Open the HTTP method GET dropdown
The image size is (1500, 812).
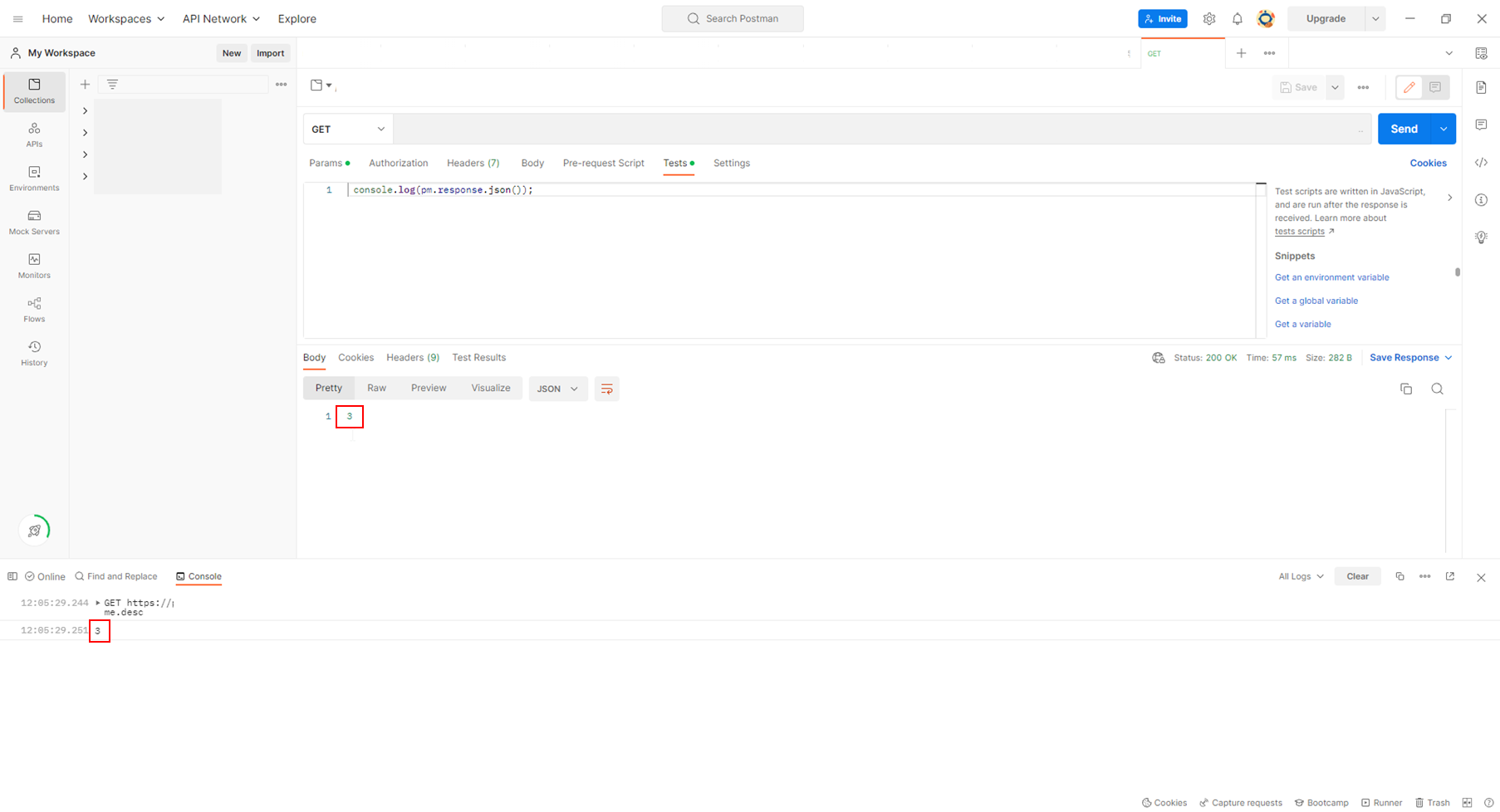pyautogui.click(x=348, y=129)
